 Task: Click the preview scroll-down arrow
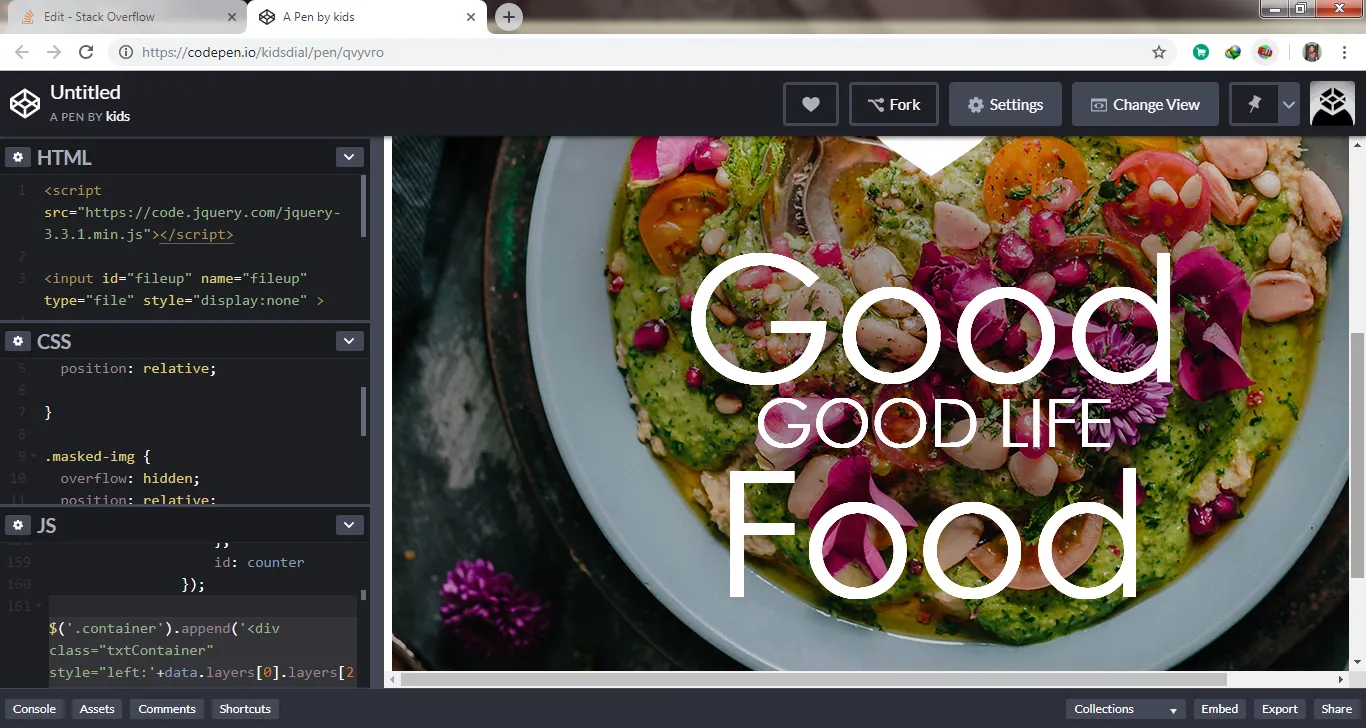click(x=1357, y=662)
